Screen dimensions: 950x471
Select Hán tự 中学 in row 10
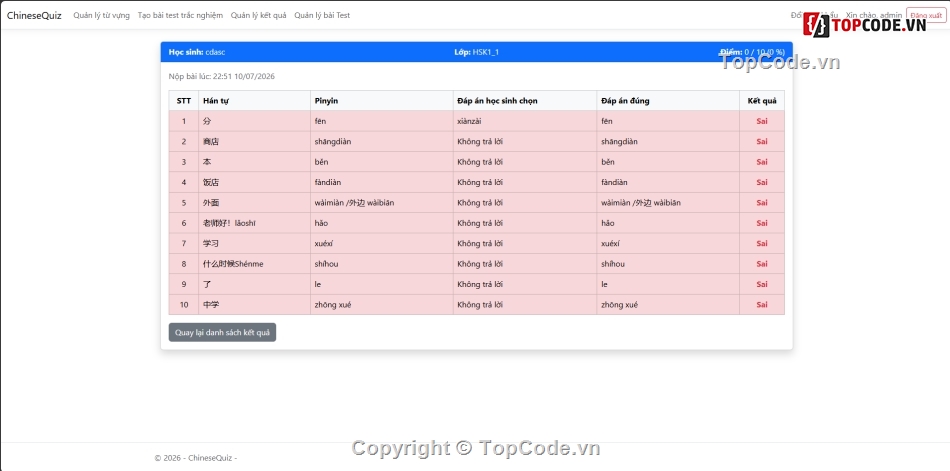pos(211,305)
